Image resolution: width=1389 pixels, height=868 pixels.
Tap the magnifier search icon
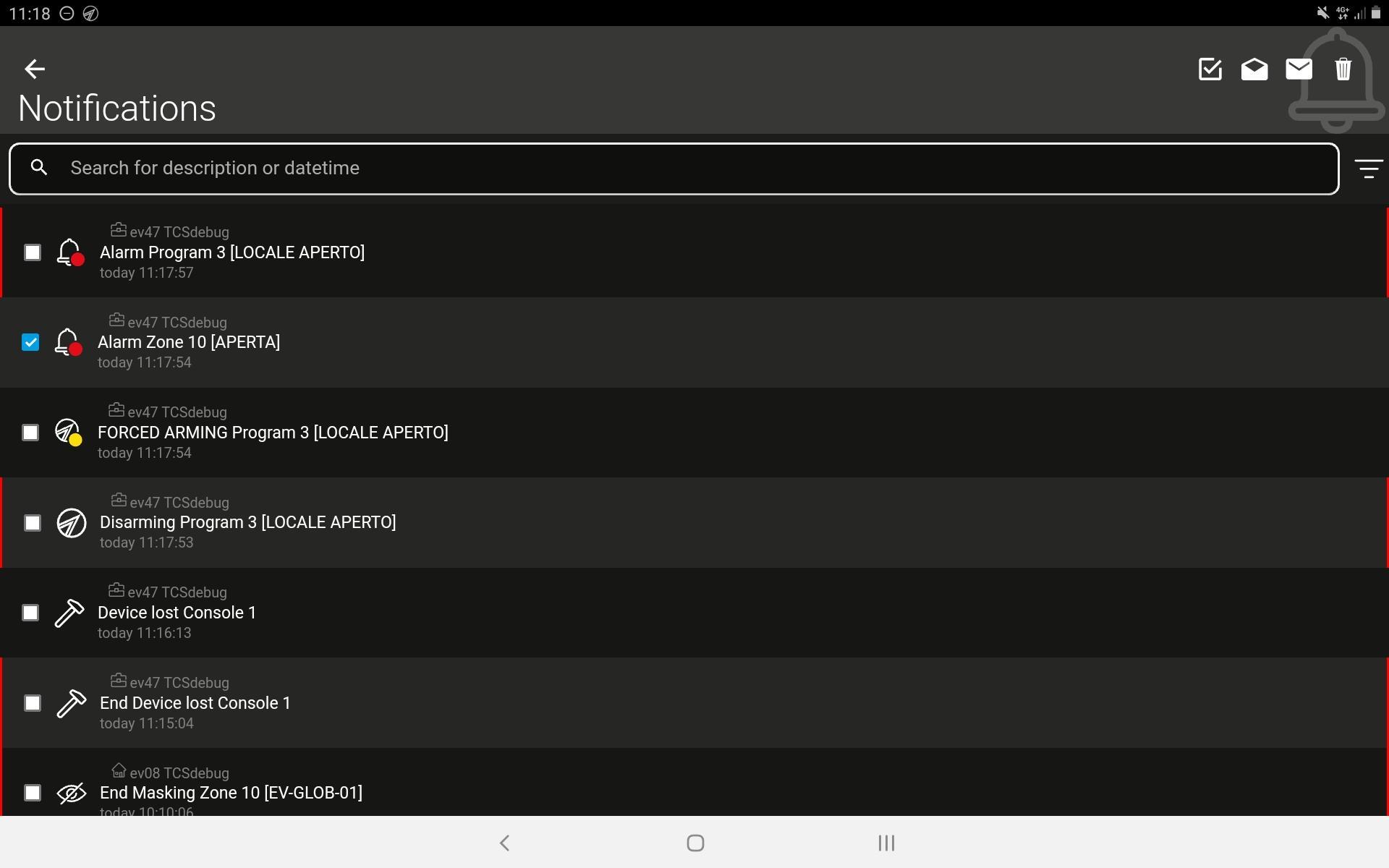39,168
